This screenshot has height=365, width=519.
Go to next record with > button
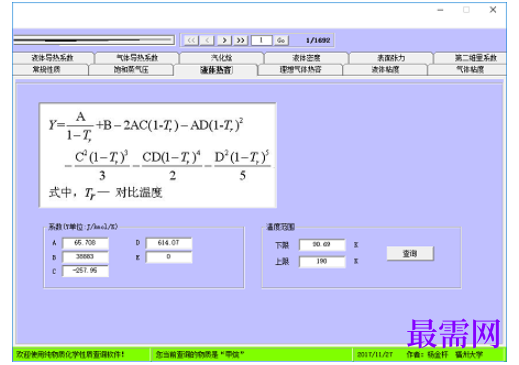224,40
